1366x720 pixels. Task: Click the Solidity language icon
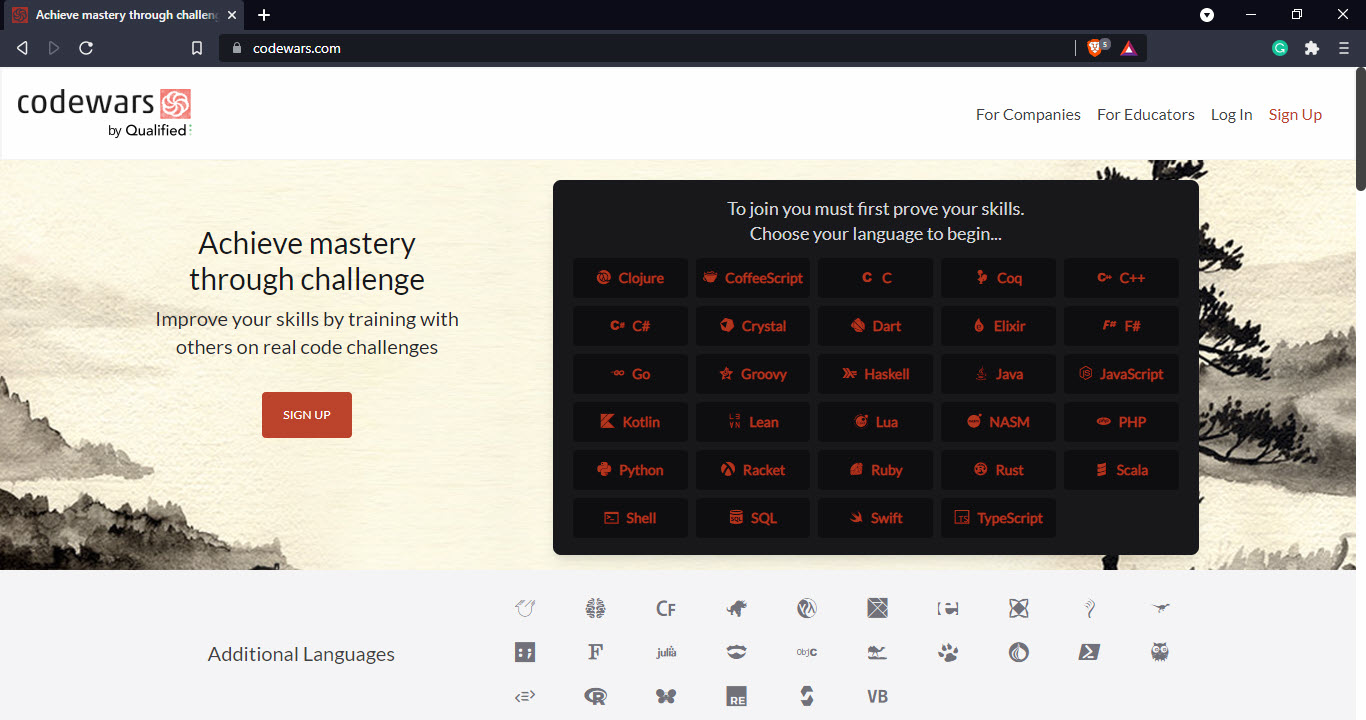(807, 696)
